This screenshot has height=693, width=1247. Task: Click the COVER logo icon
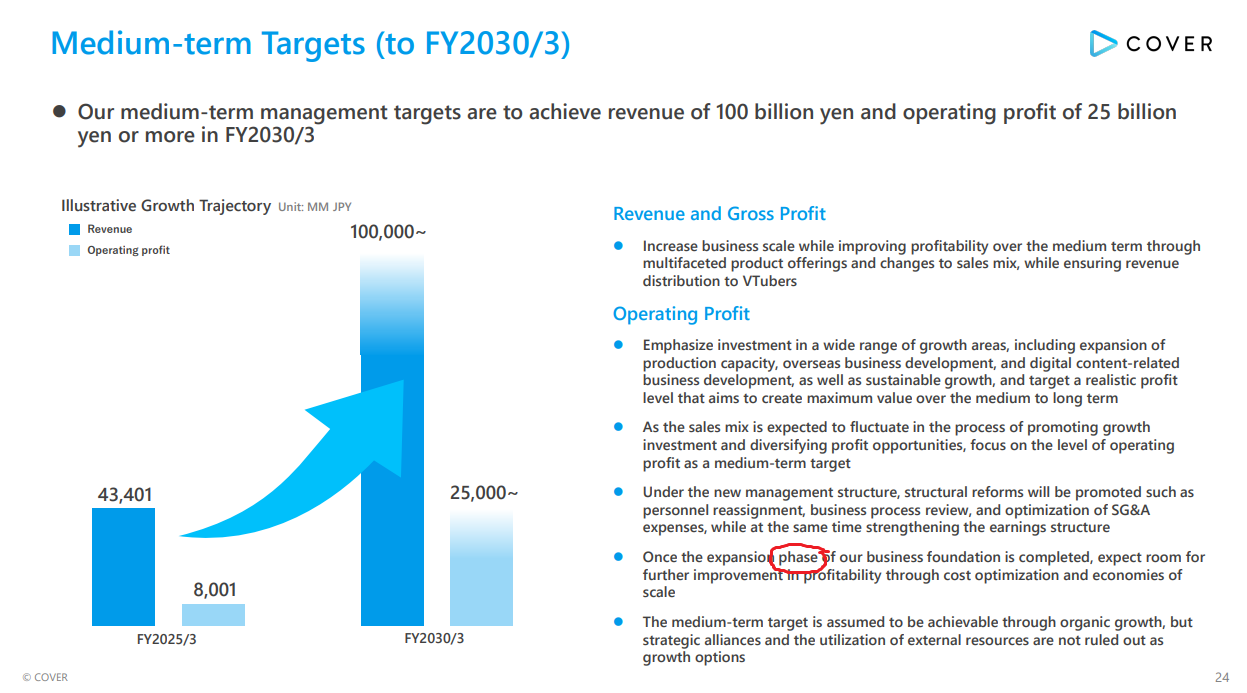[1103, 43]
